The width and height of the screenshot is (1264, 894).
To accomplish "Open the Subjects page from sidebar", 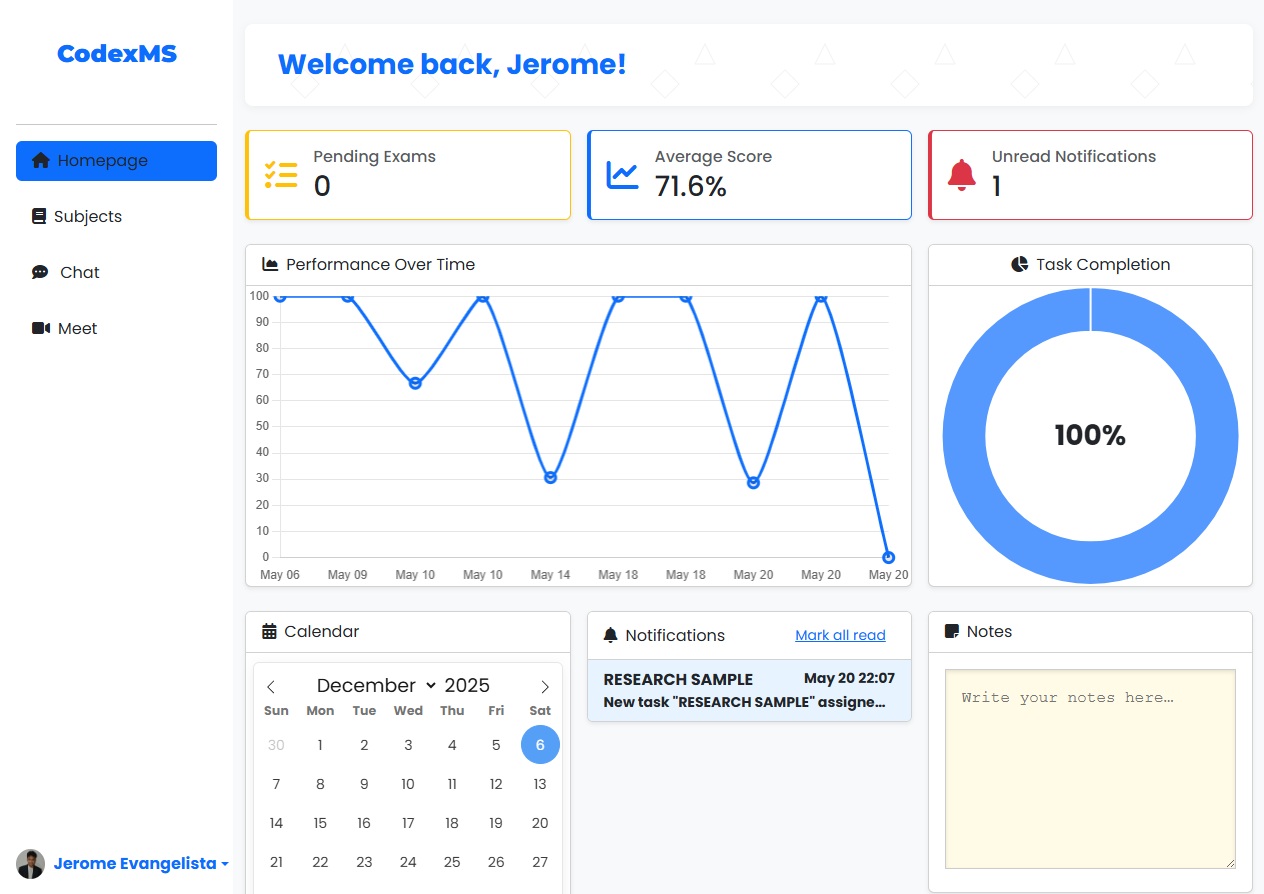I will click(x=87, y=217).
